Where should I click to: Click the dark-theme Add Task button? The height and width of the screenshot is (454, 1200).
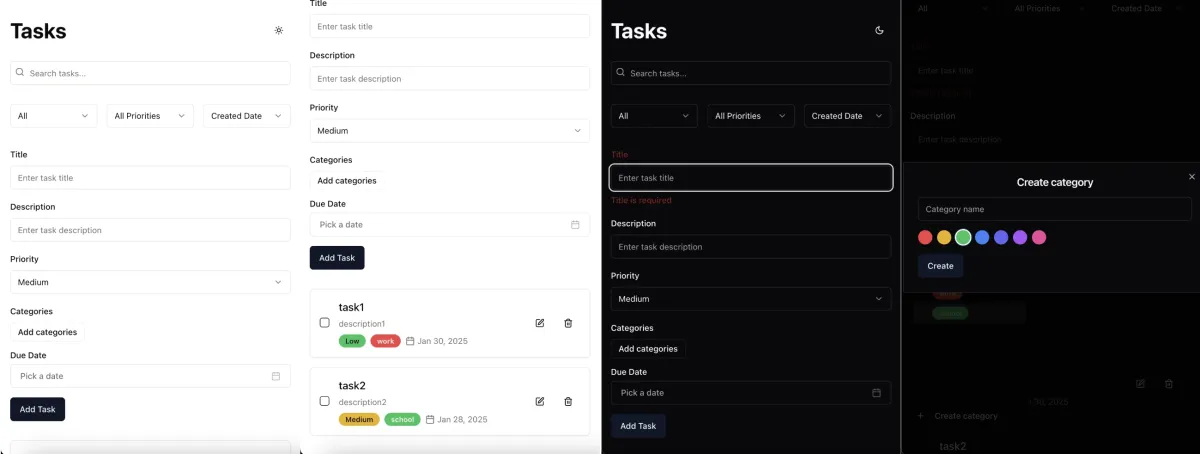click(638, 426)
